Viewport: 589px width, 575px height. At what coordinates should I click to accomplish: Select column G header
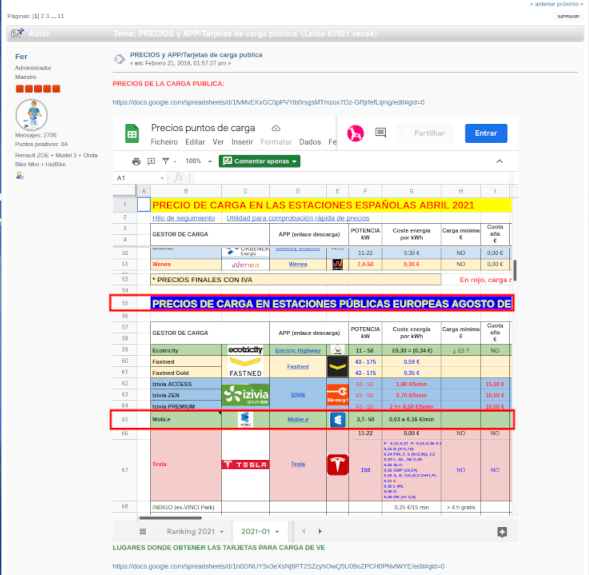coord(412,191)
